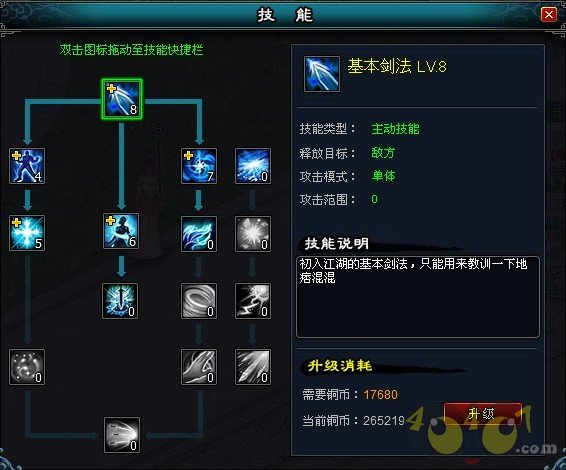Select the glowing cross skill at level 5

(27, 233)
